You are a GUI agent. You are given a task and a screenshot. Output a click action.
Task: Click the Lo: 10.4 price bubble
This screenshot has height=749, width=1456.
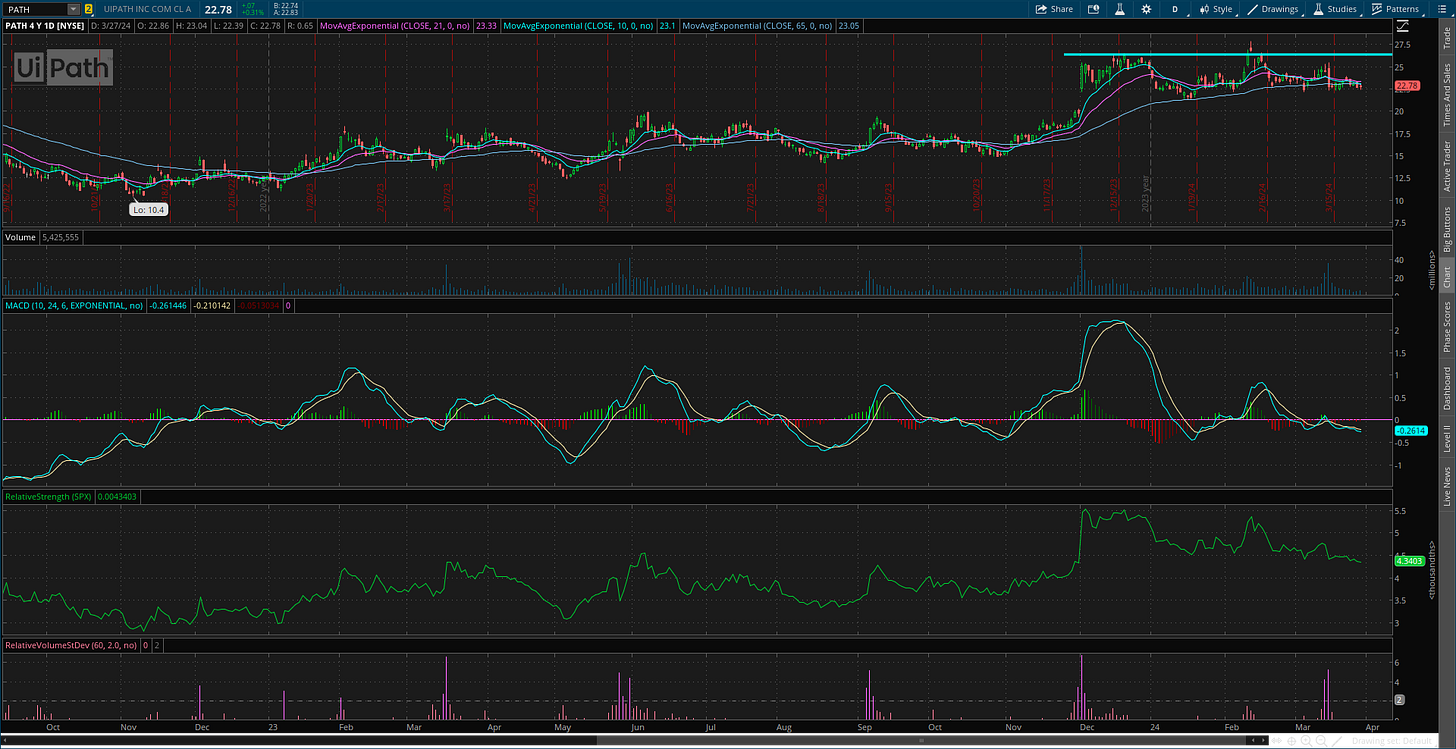pos(147,210)
